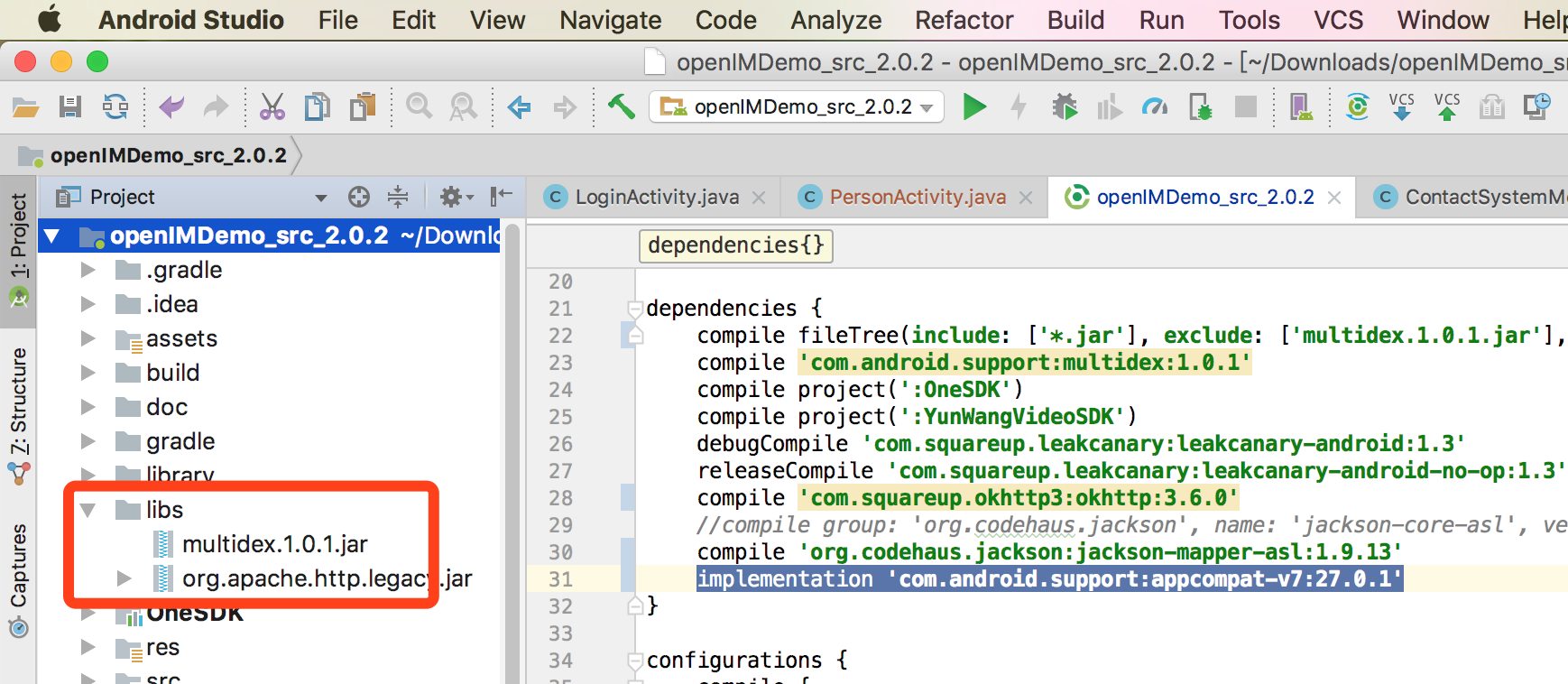Expand the .idea folder
The image size is (1568, 684).
(x=88, y=304)
